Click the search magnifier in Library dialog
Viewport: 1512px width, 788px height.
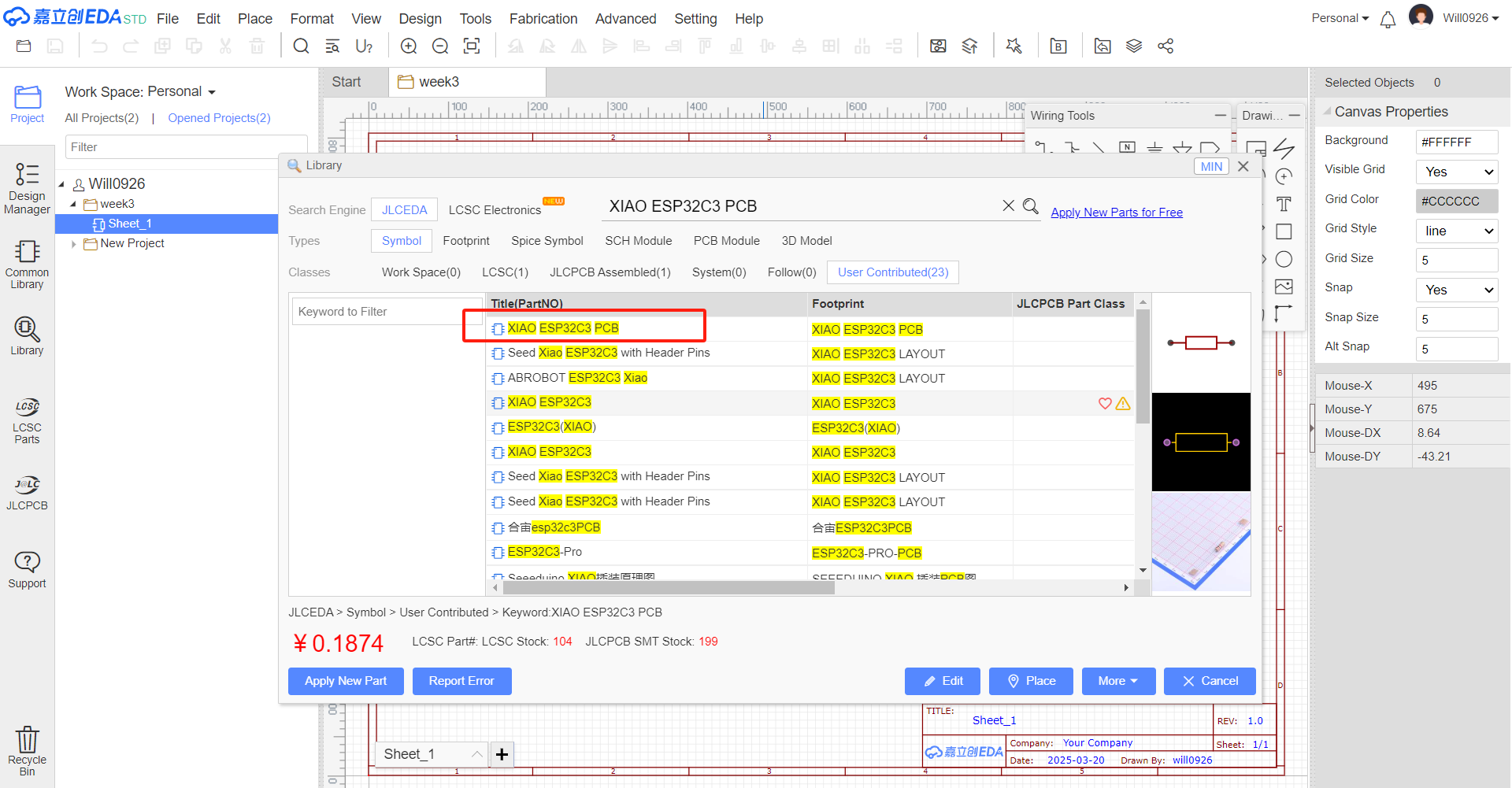[x=1030, y=206]
